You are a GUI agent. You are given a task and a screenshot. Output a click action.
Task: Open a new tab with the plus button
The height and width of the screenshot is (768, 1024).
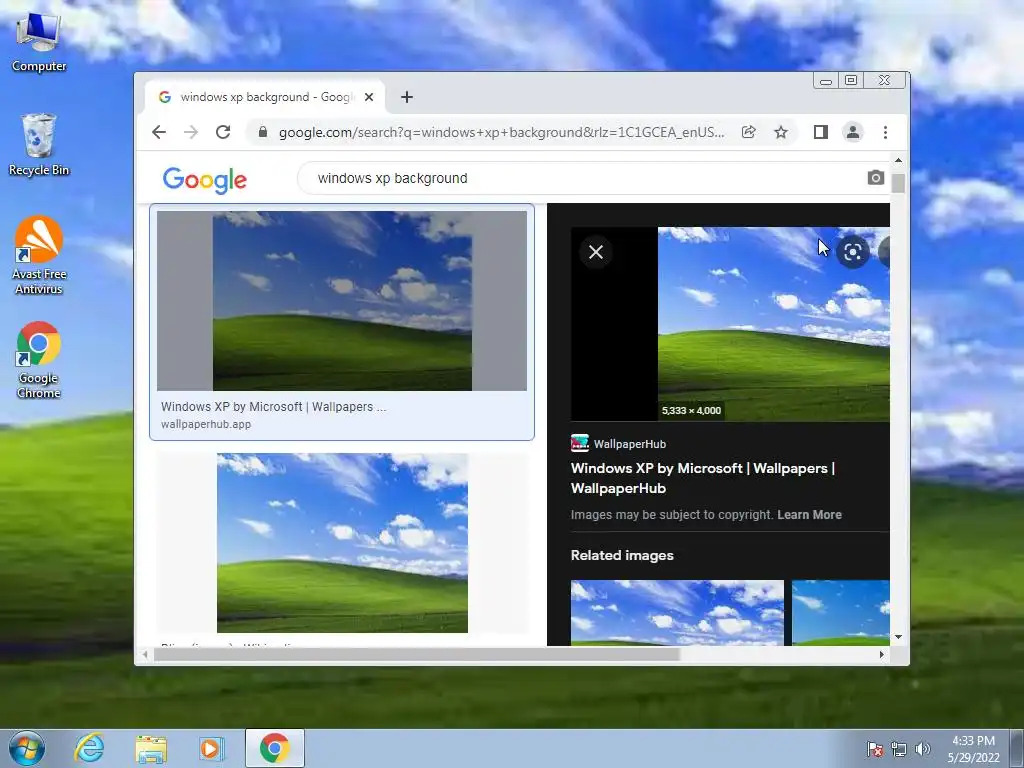[x=407, y=97]
